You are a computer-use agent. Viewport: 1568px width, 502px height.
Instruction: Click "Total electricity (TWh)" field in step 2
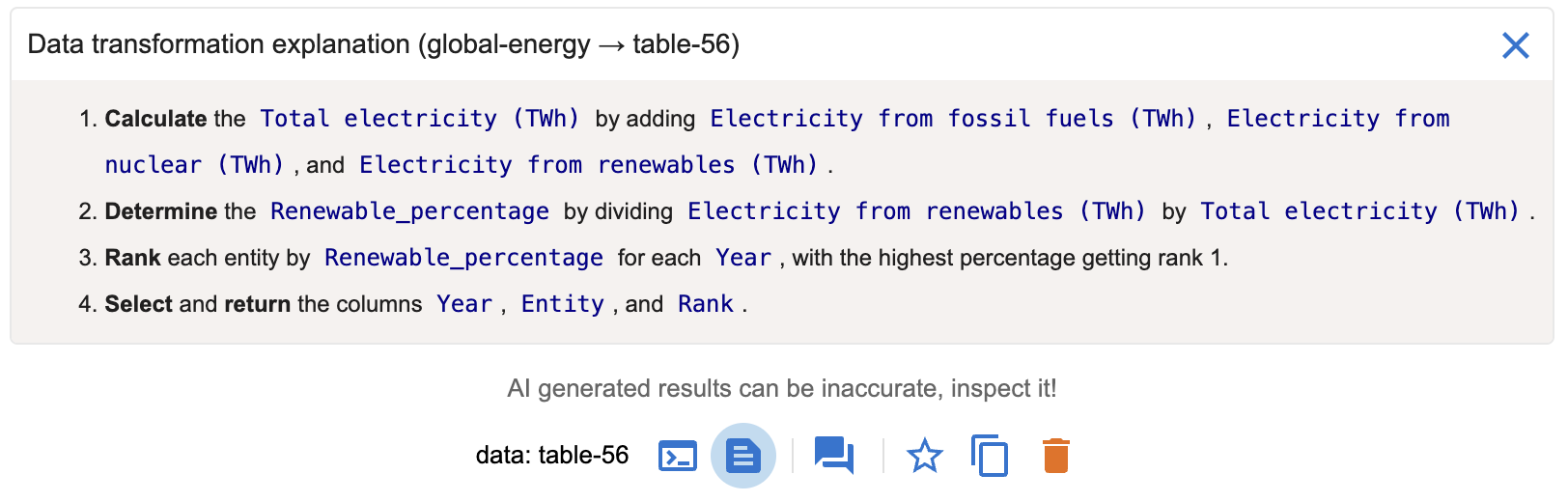[x=1360, y=211]
